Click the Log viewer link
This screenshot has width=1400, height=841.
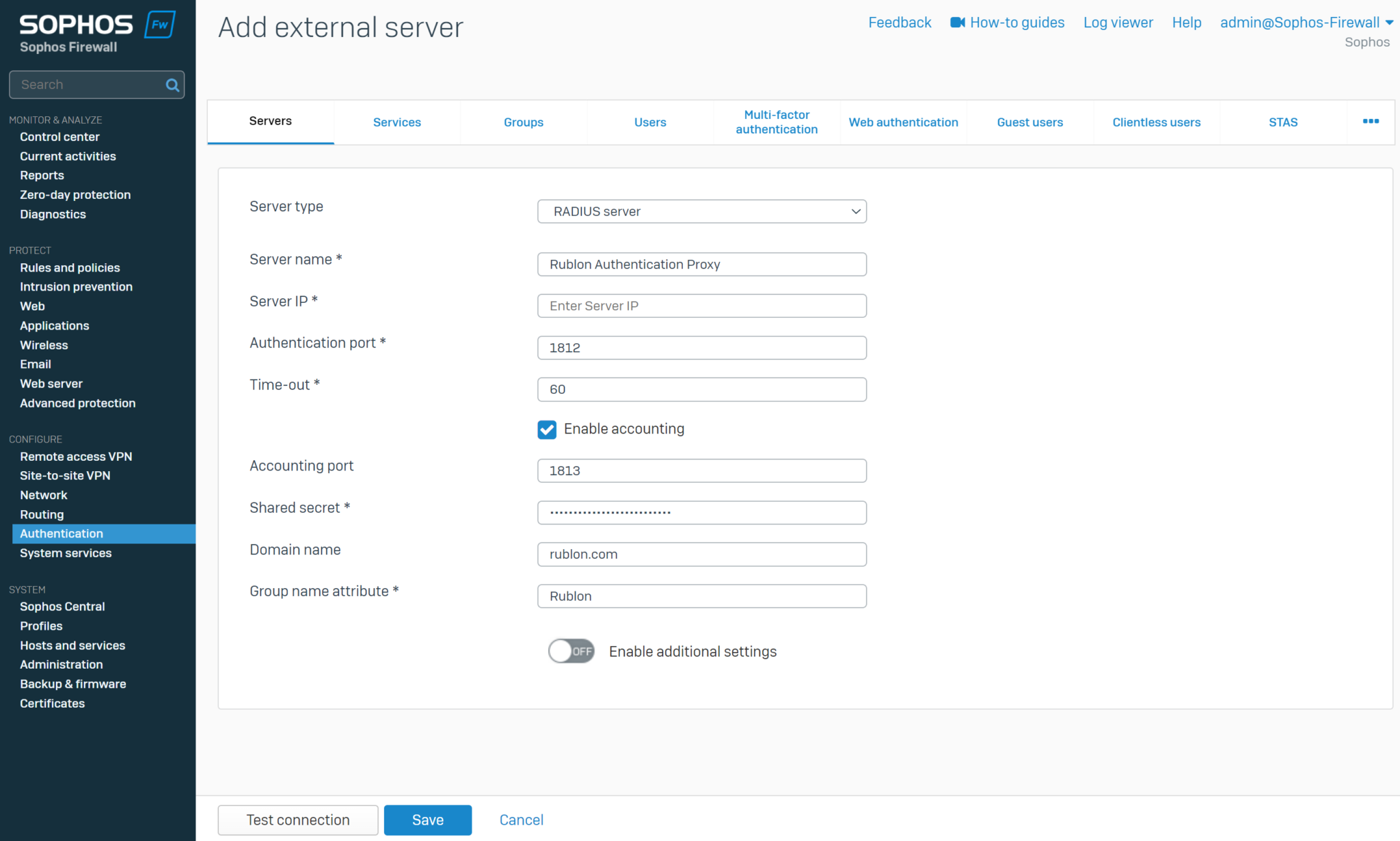click(1118, 22)
